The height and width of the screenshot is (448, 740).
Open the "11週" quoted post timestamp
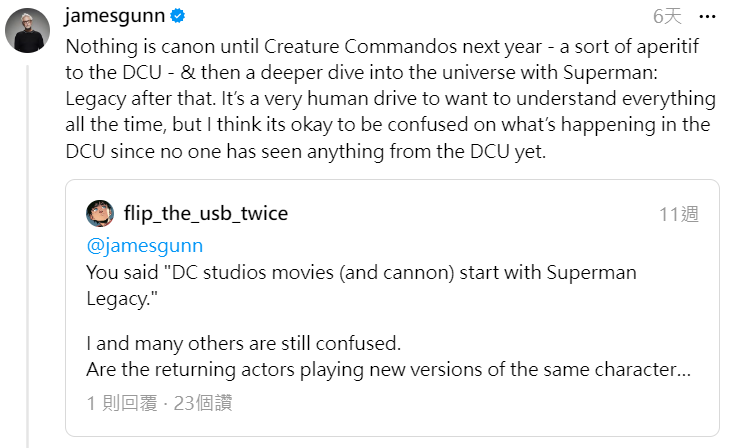pos(679,214)
